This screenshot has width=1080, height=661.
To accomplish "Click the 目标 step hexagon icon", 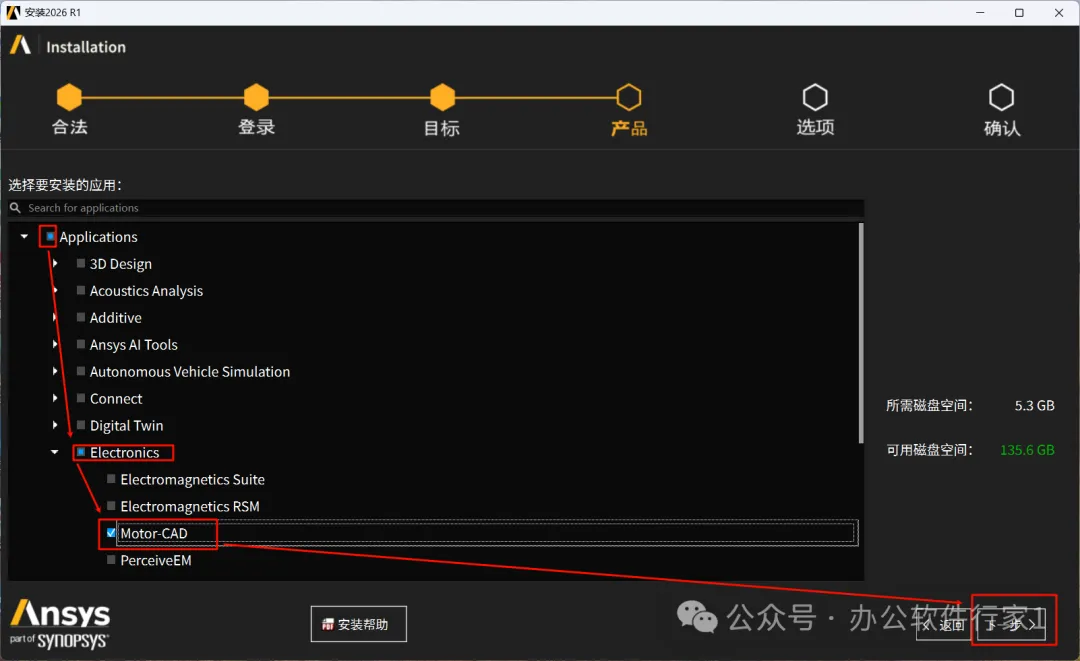I will (x=442, y=97).
